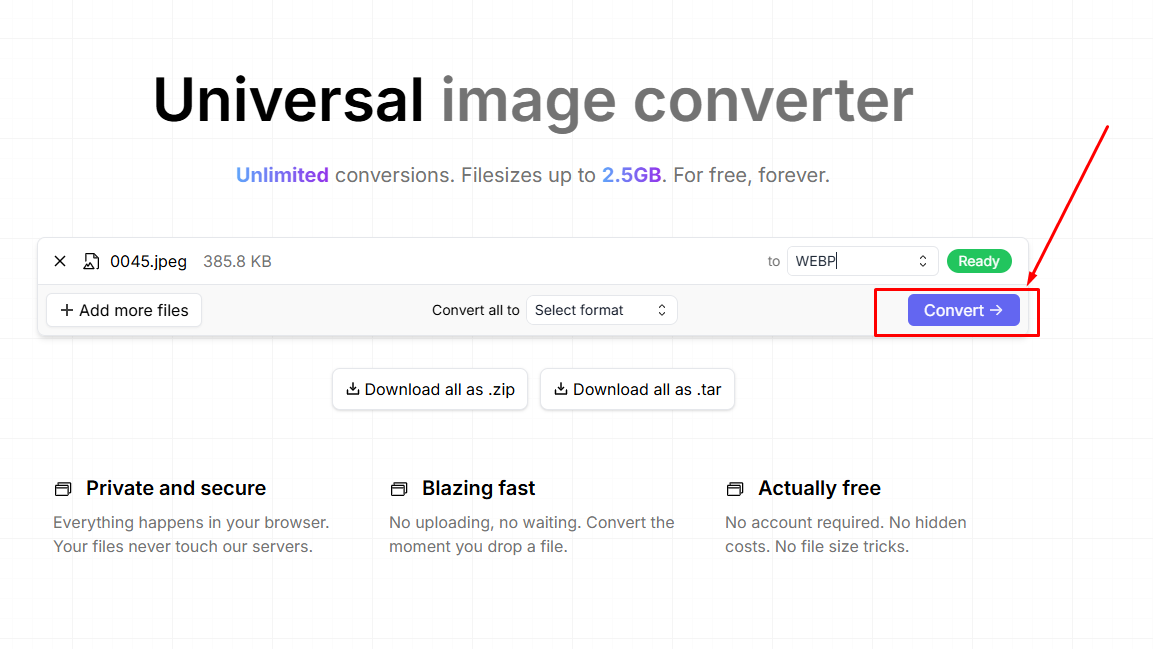Select Download all as .zip

pos(430,389)
